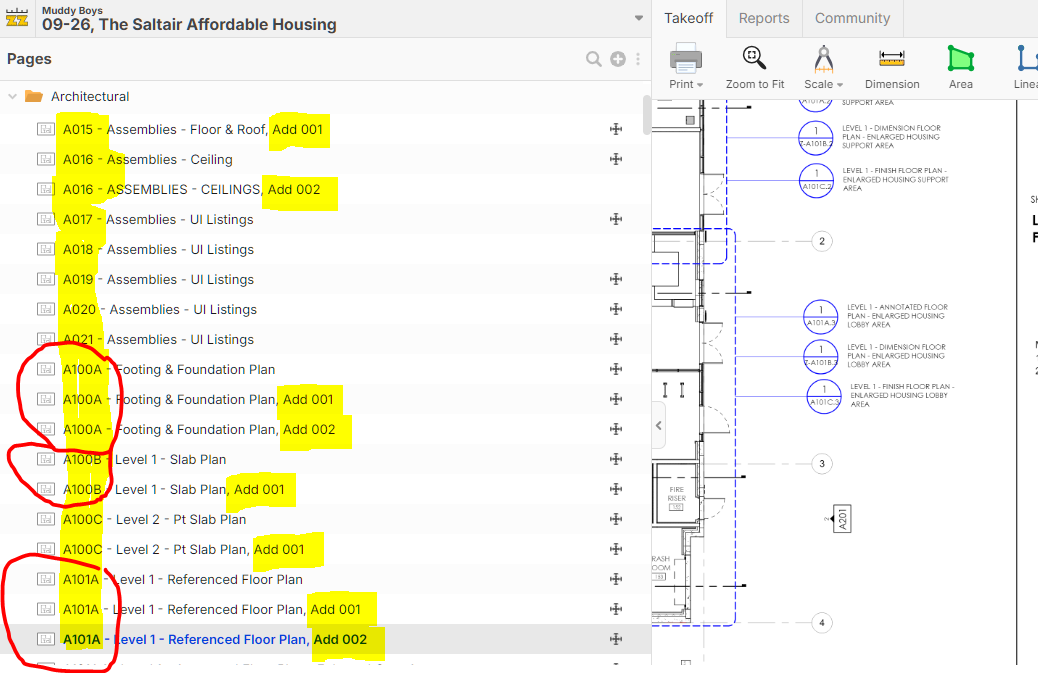Viewport: 1038px width, 673px height.
Task: Click the A201 section marker on drawing
Action: coord(843,520)
